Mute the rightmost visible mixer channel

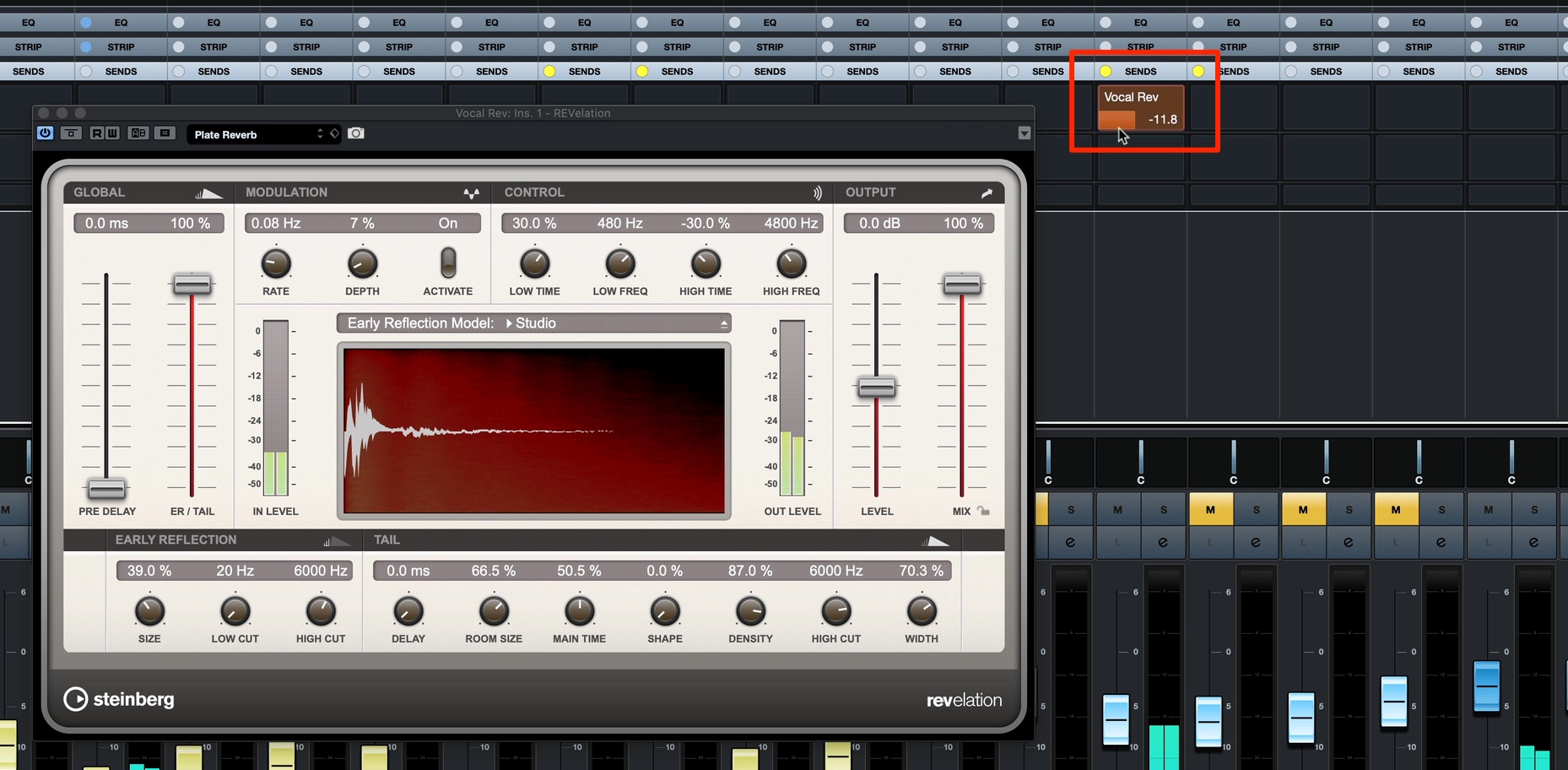(x=1488, y=509)
